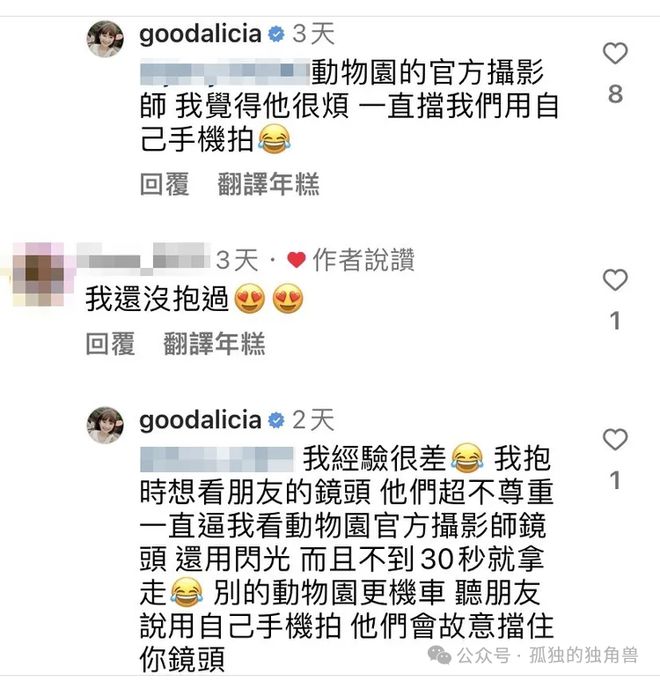The image size is (660, 682).
Task: Translate goodalicia's first comment with 翻譯年糕
Action: click(268, 184)
